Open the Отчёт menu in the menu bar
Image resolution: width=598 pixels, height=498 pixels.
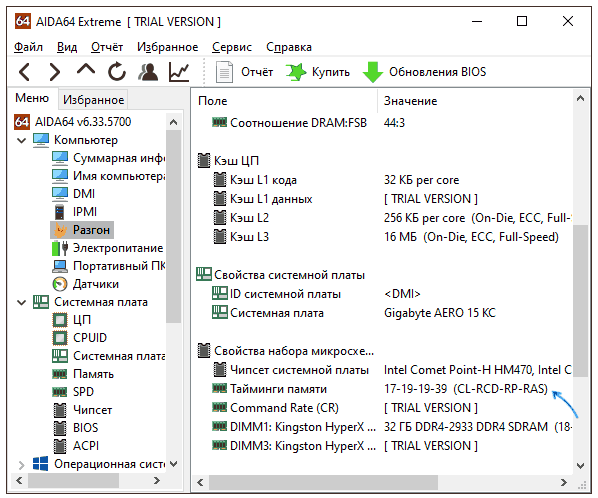(107, 47)
